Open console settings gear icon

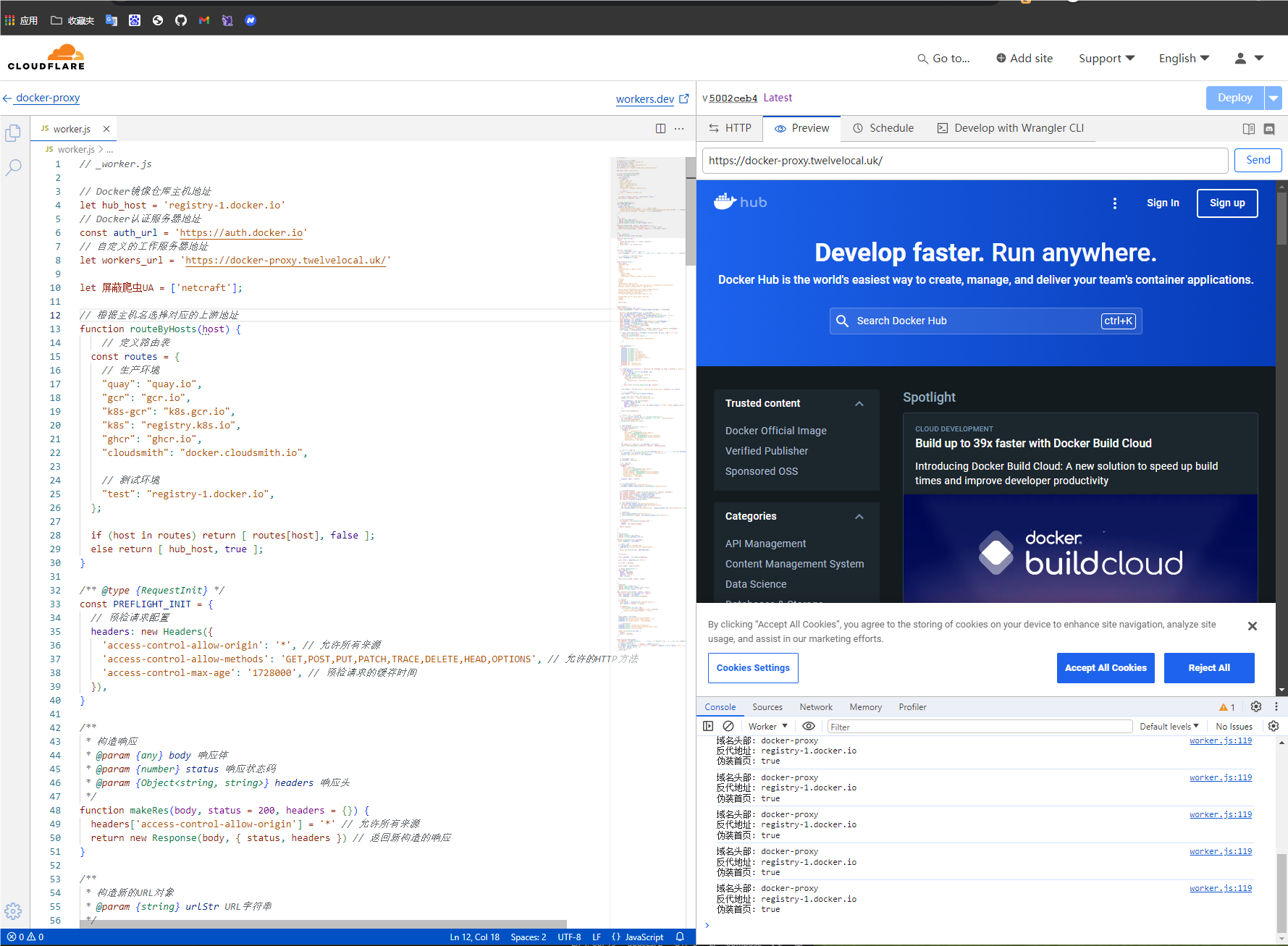click(x=1274, y=726)
